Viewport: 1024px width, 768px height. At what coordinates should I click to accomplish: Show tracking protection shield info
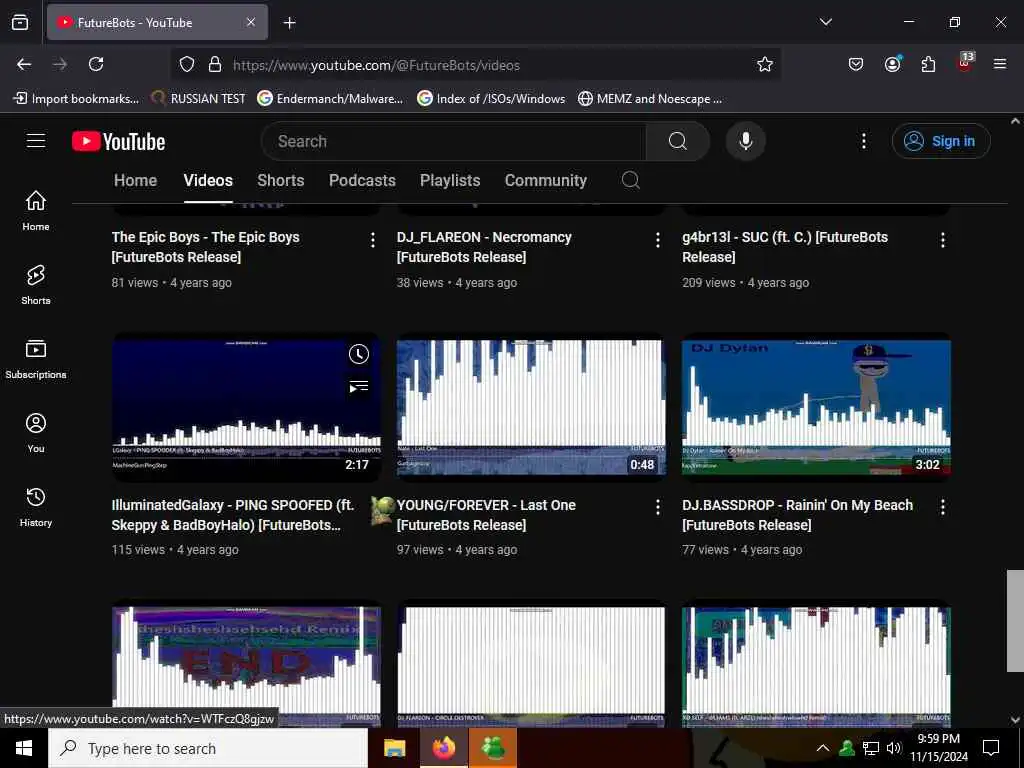tap(187, 65)
